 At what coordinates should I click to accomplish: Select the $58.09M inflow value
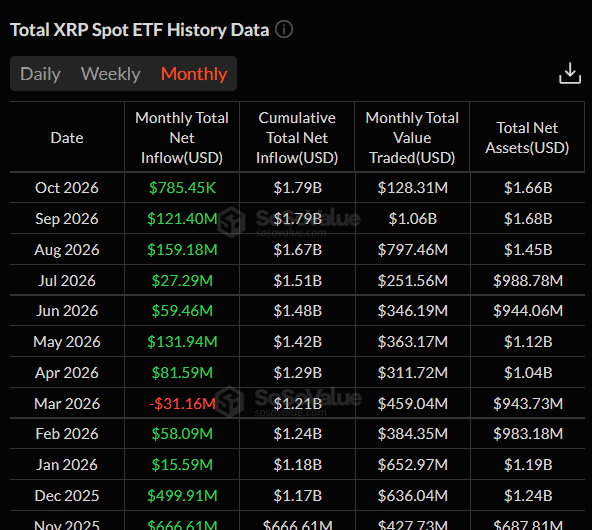pos(182,433)
